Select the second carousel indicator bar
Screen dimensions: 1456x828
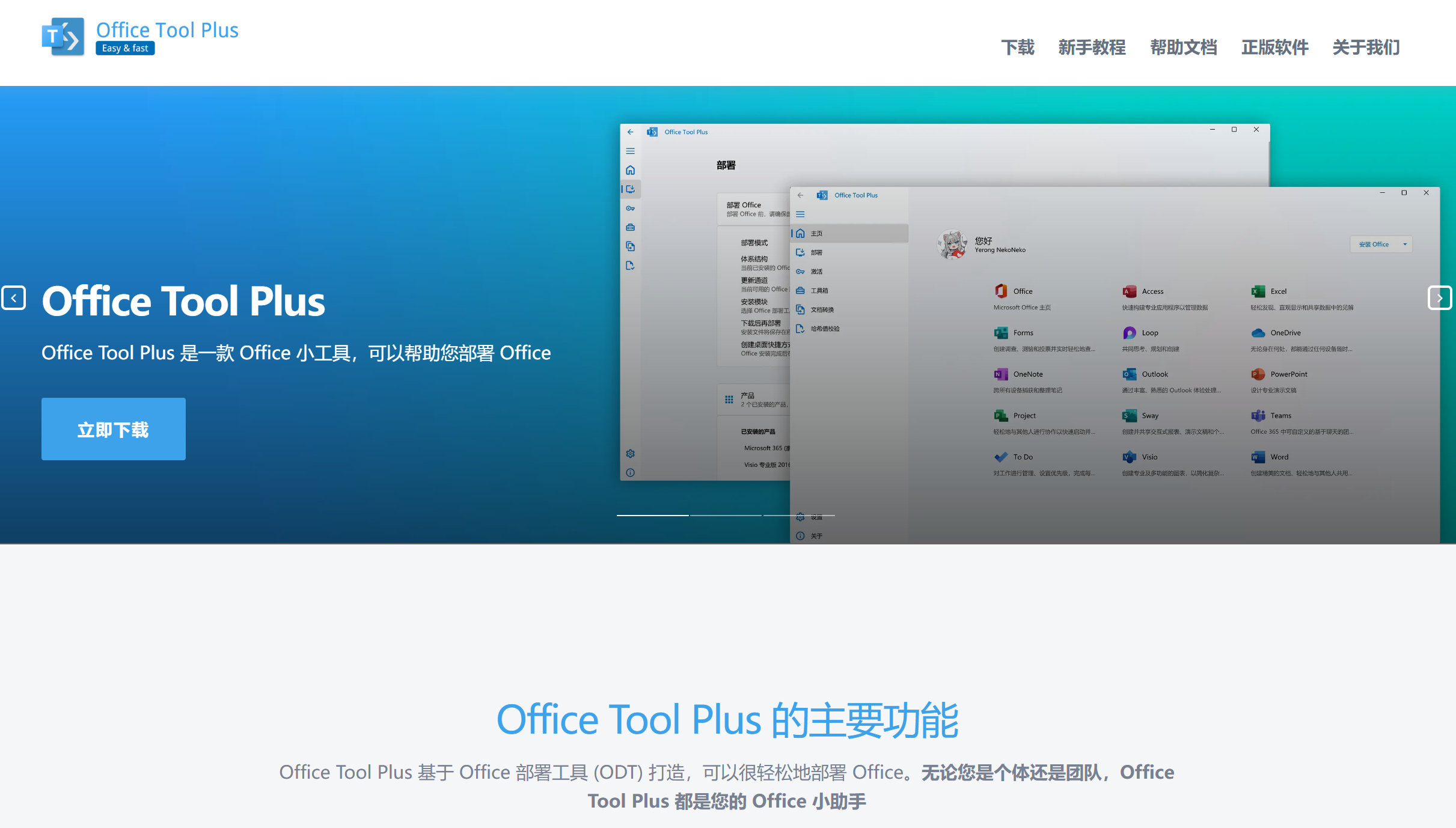(x=726, y=516)
